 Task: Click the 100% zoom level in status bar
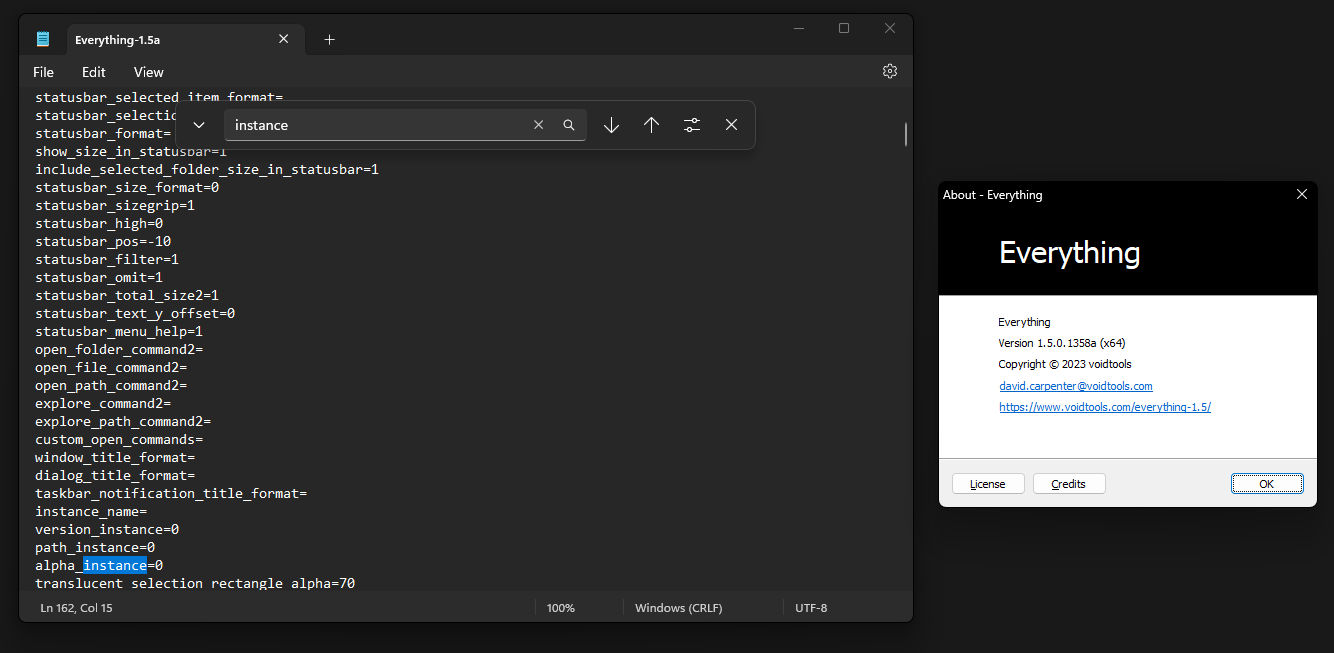(561, 608)
